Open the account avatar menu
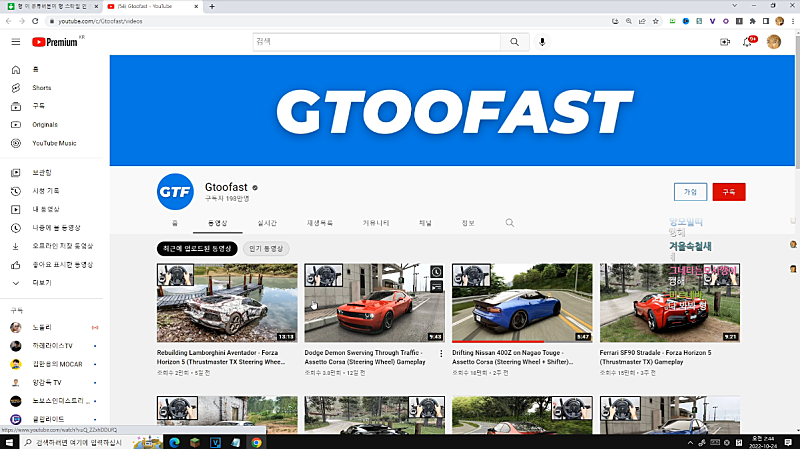800x449 pixels. (x=774, y=42)
